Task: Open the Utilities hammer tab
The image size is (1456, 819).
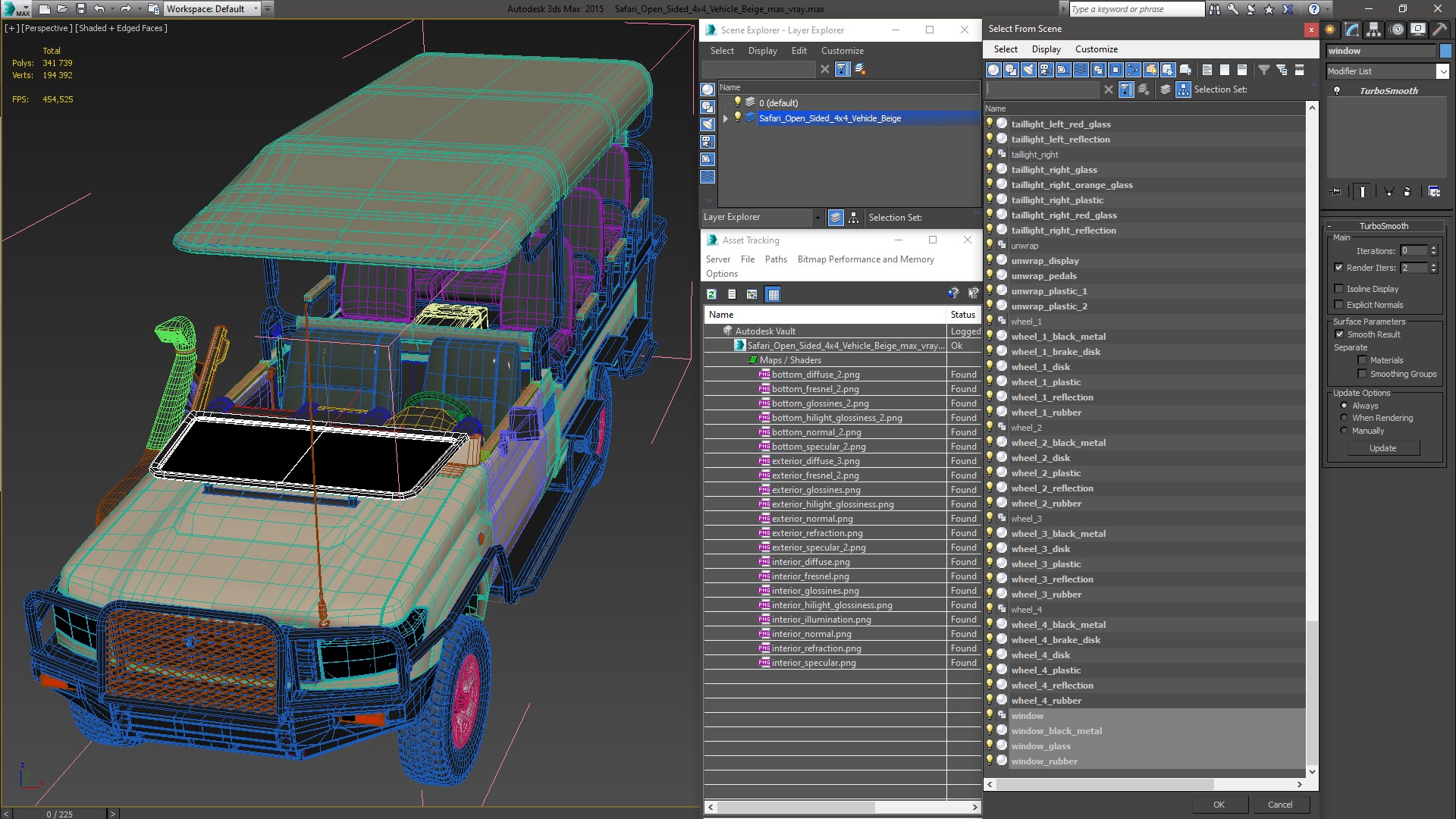Action: pyautogui.click(x=1439, y=30)
